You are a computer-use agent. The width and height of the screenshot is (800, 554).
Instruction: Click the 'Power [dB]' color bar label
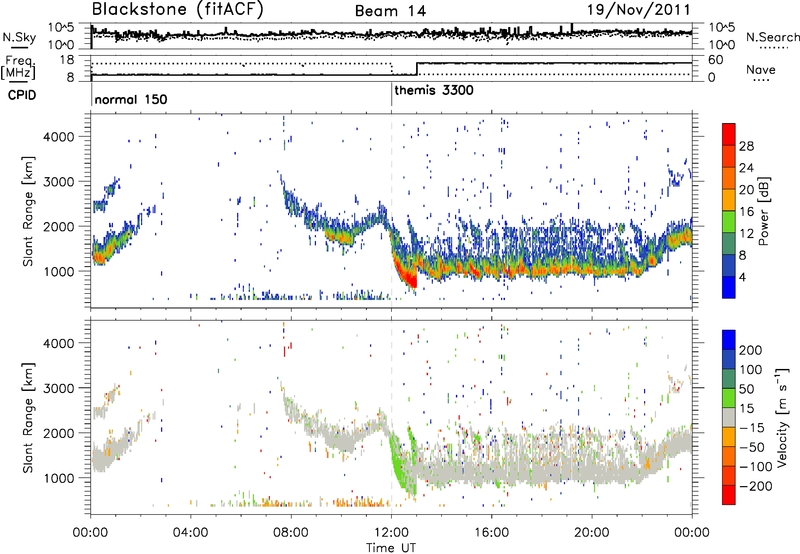pos(764,211)
